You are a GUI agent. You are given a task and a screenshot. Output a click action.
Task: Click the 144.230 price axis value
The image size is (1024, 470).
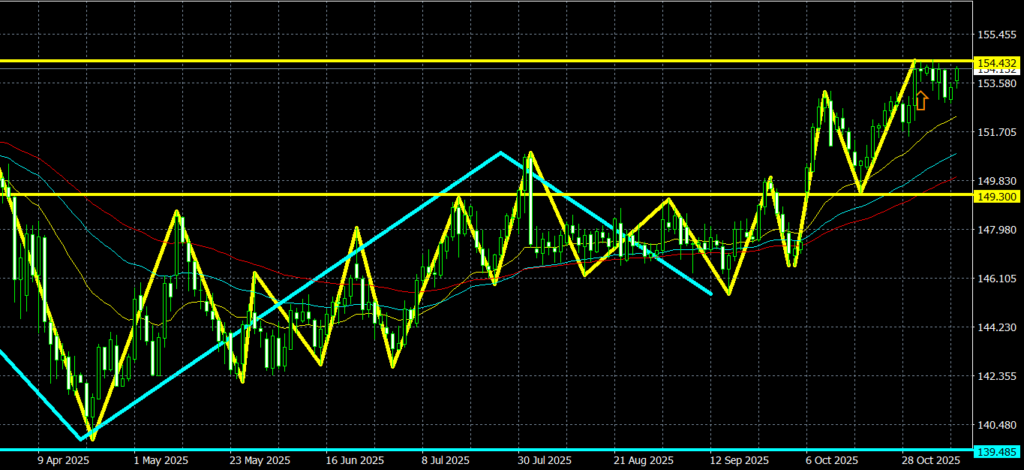(998, 327)
